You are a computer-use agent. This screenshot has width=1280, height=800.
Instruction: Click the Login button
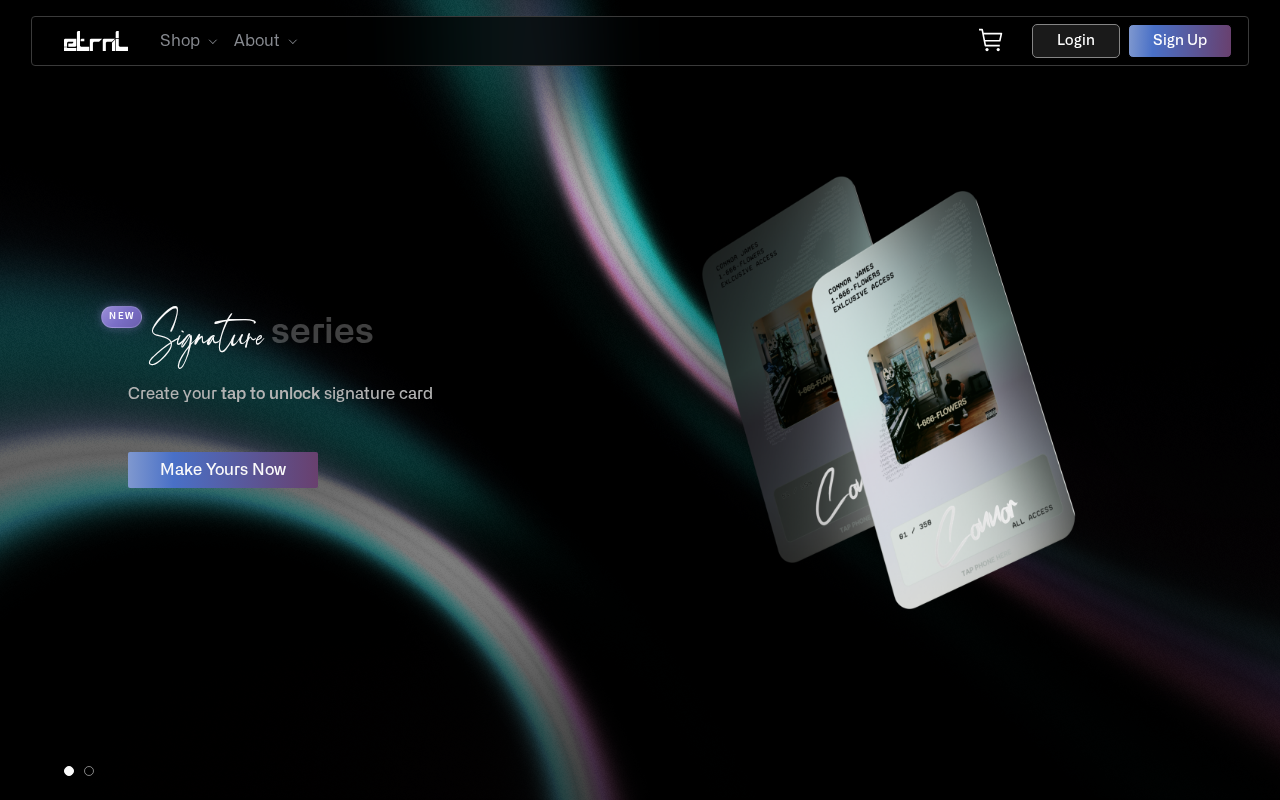point(1075,41)
